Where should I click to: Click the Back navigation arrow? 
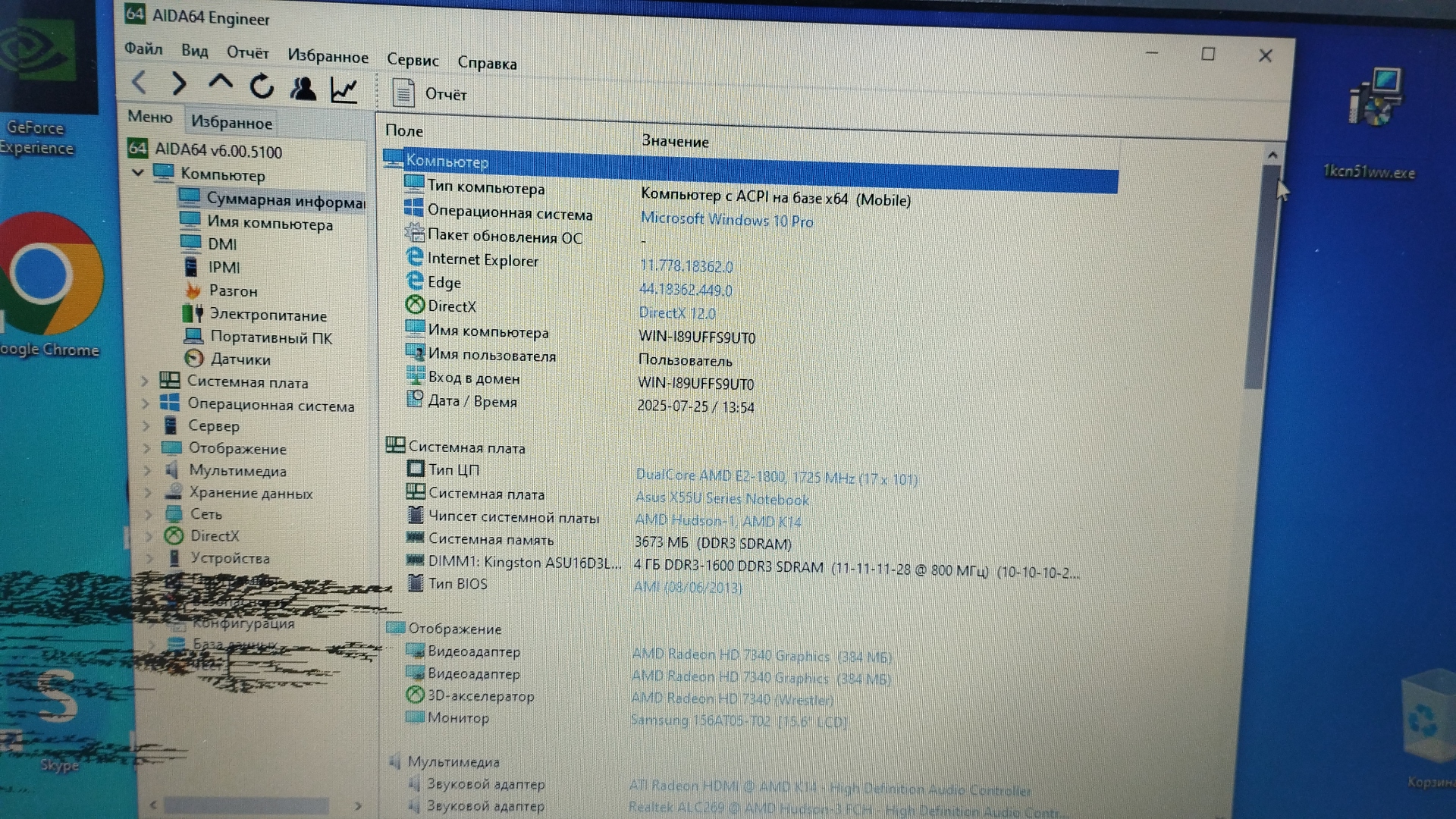click(x=139, y=83)
